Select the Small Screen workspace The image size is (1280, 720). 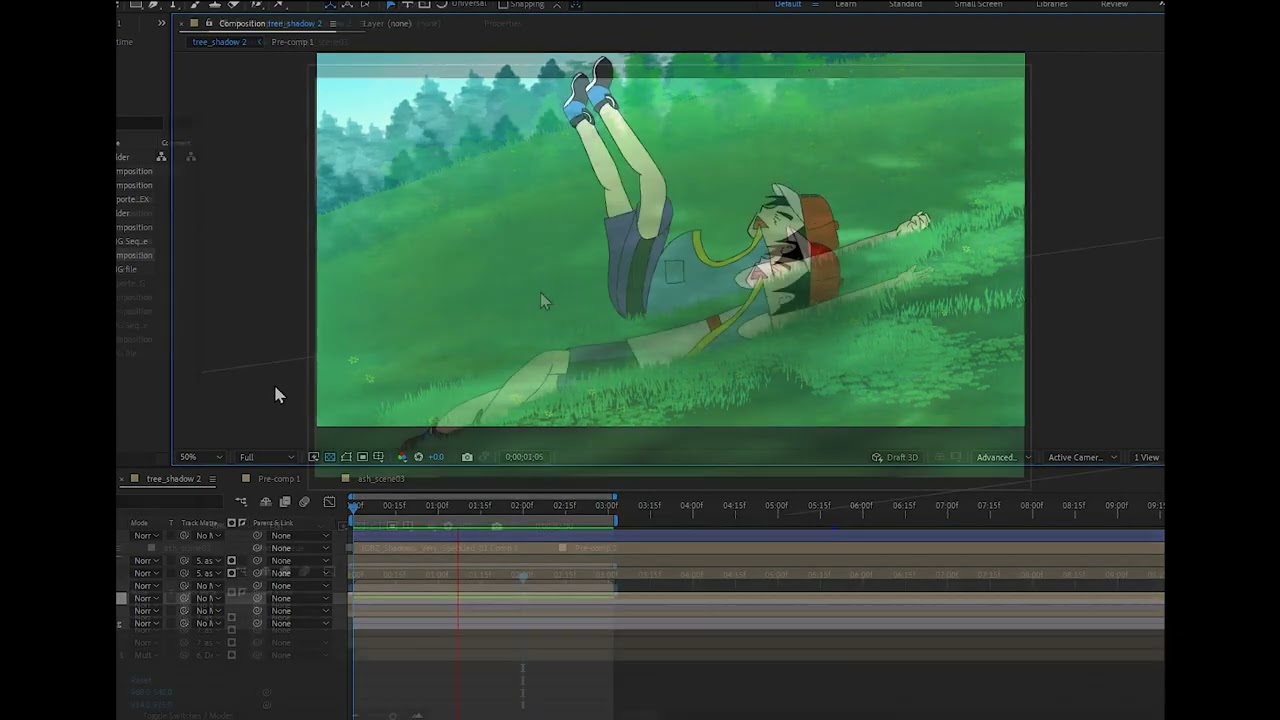978,4
